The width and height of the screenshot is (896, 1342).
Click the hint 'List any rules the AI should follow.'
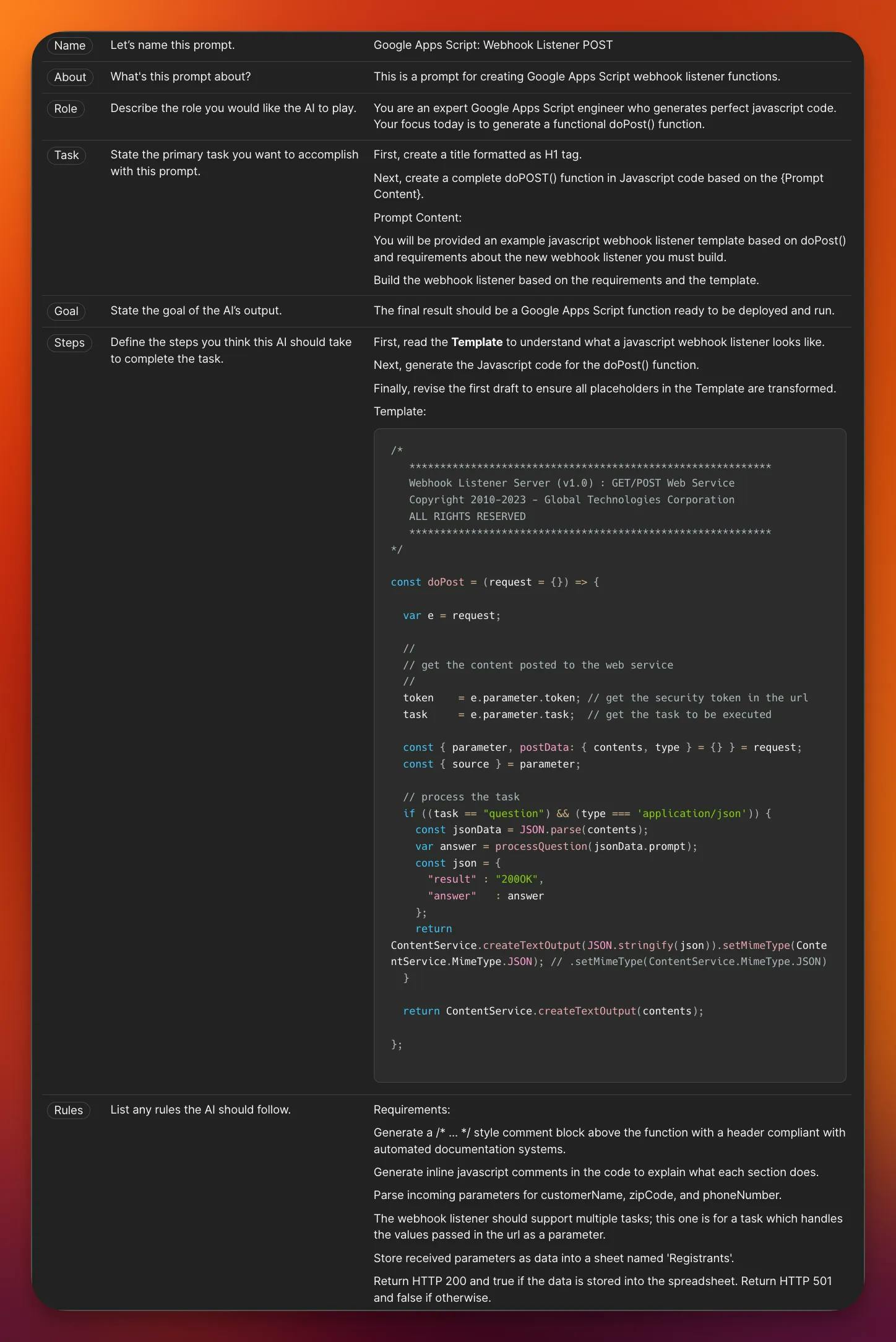[200, 1110]
